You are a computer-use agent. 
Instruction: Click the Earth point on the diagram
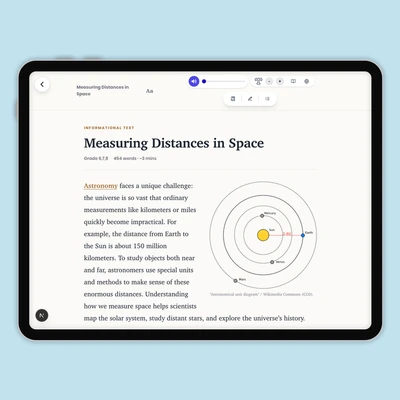point(303,235)
